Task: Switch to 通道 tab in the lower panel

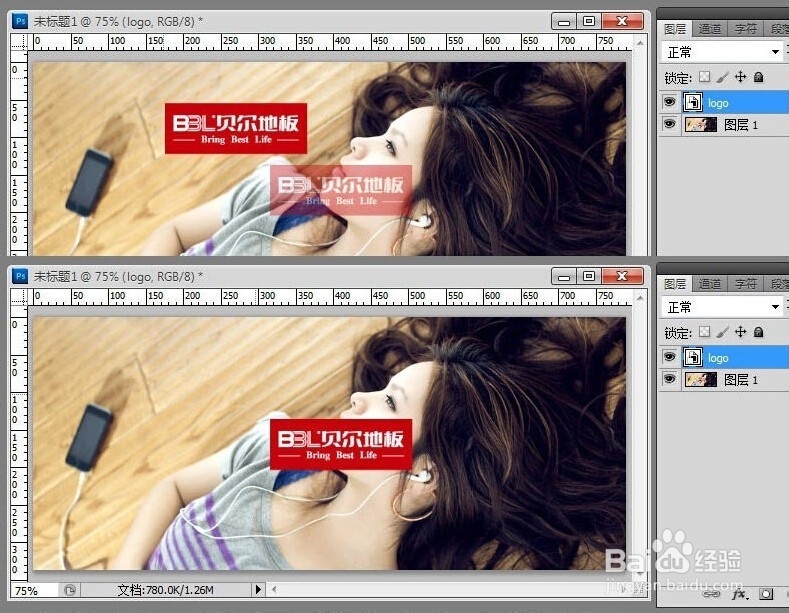Action: click(709, 284)
